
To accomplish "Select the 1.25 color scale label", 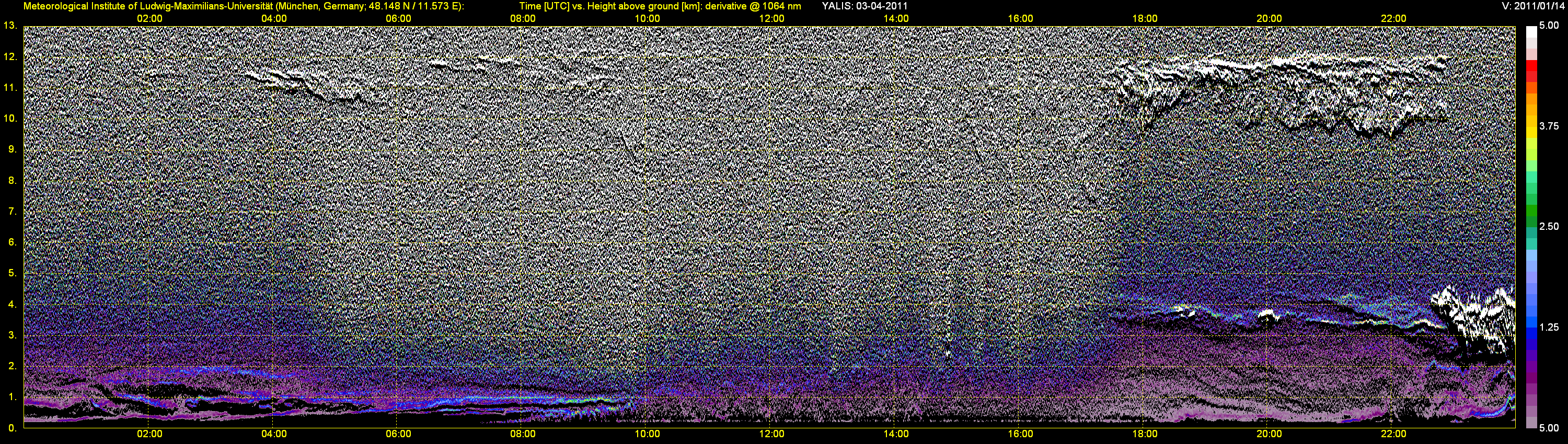I will (x=1549, y=327).
